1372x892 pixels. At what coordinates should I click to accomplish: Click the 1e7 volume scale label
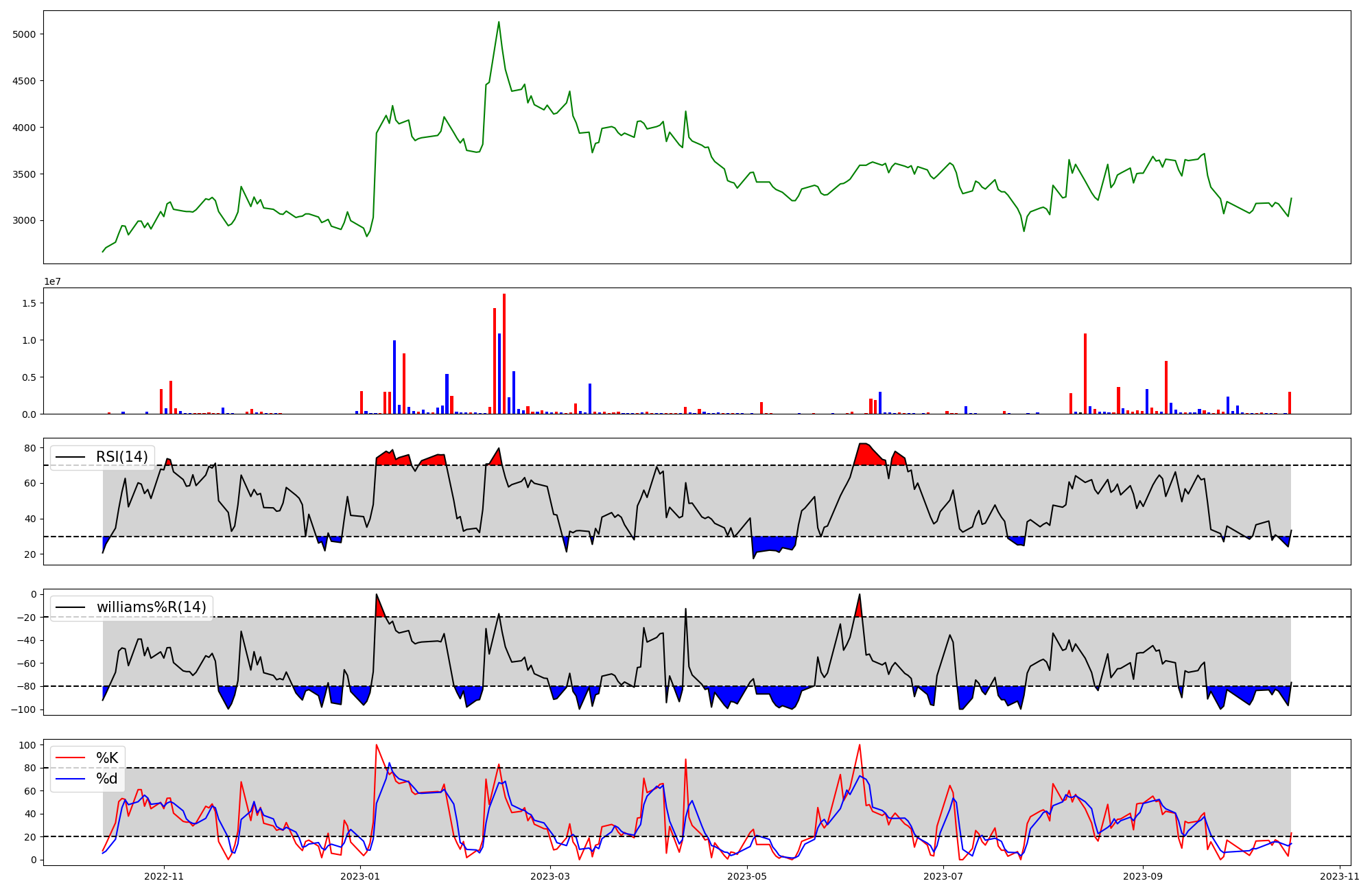54,282
